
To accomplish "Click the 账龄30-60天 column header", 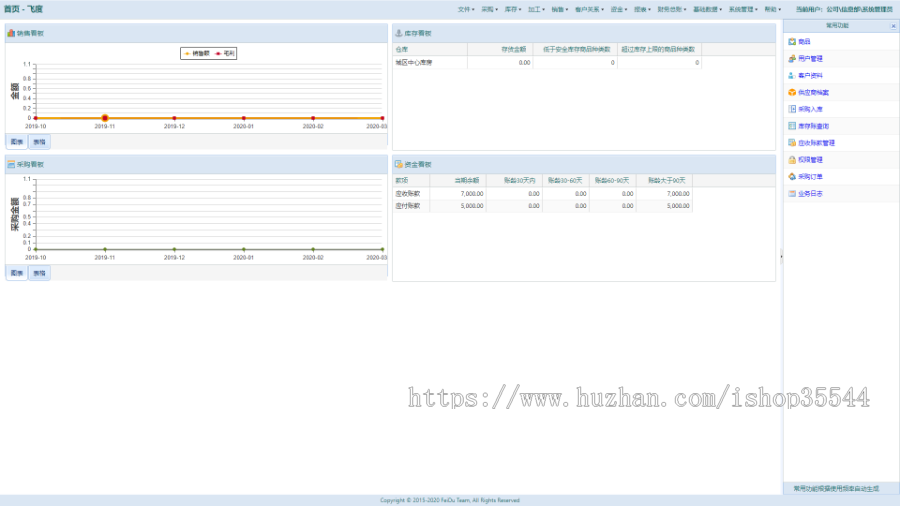I will click(566, 181).
